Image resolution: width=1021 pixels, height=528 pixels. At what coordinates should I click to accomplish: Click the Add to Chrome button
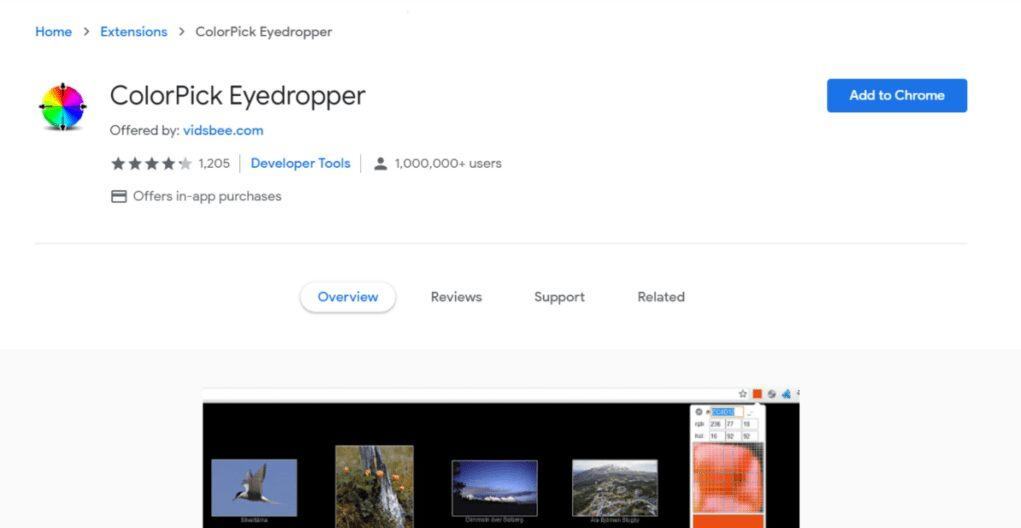[896, 96]
